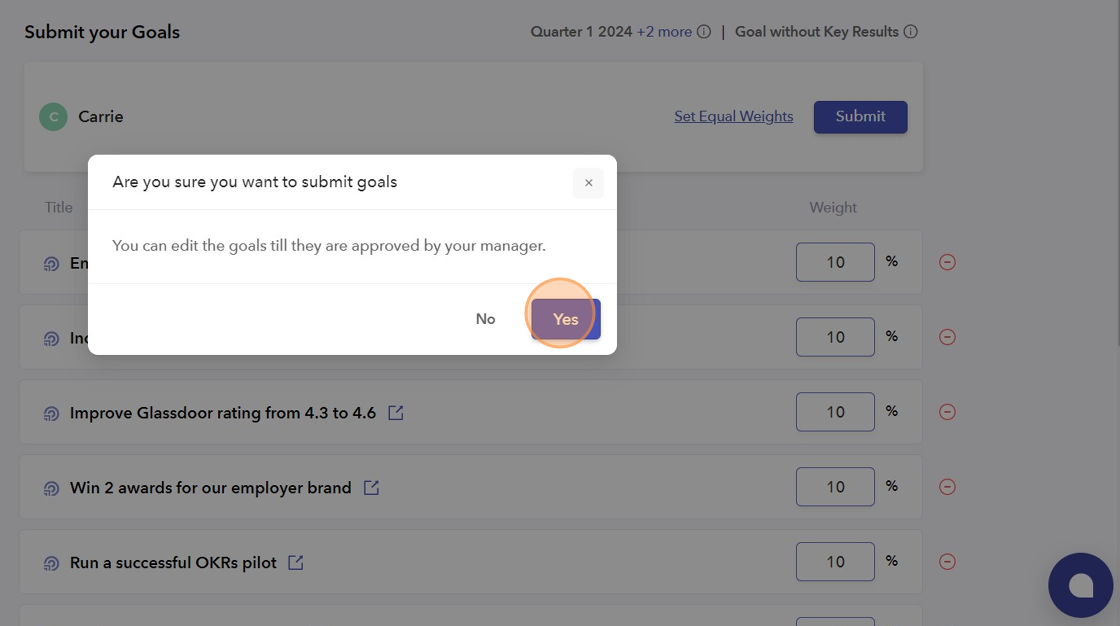Confirm submission with the Yes button

click(566, 319)
